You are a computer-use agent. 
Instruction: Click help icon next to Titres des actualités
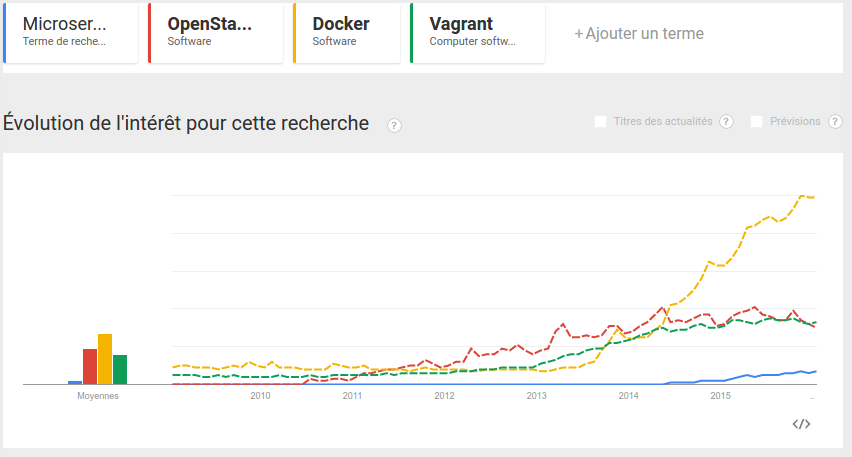(726, 122)
